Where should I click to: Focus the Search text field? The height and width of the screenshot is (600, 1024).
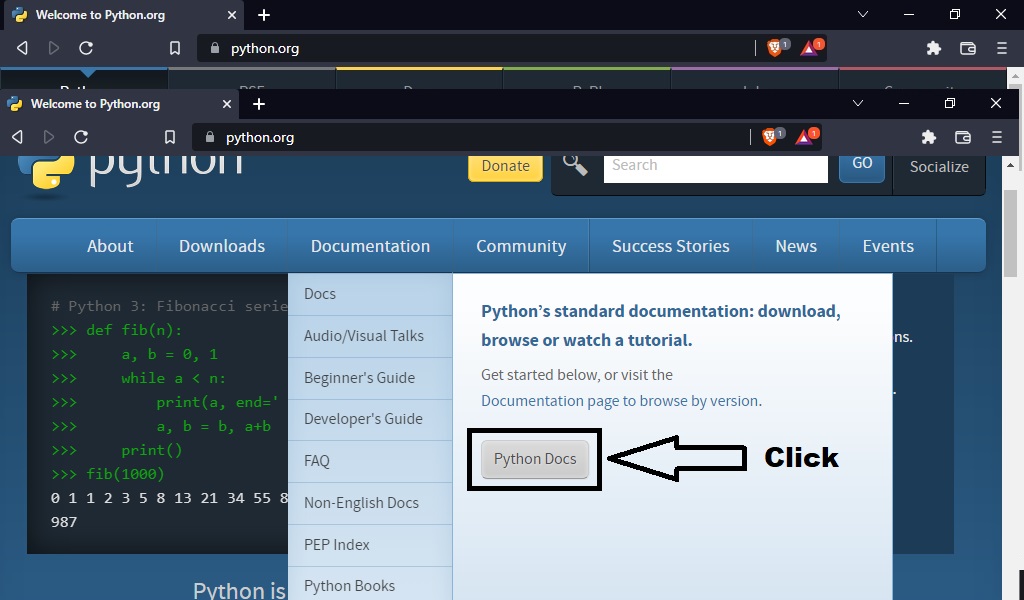(715, 168)
